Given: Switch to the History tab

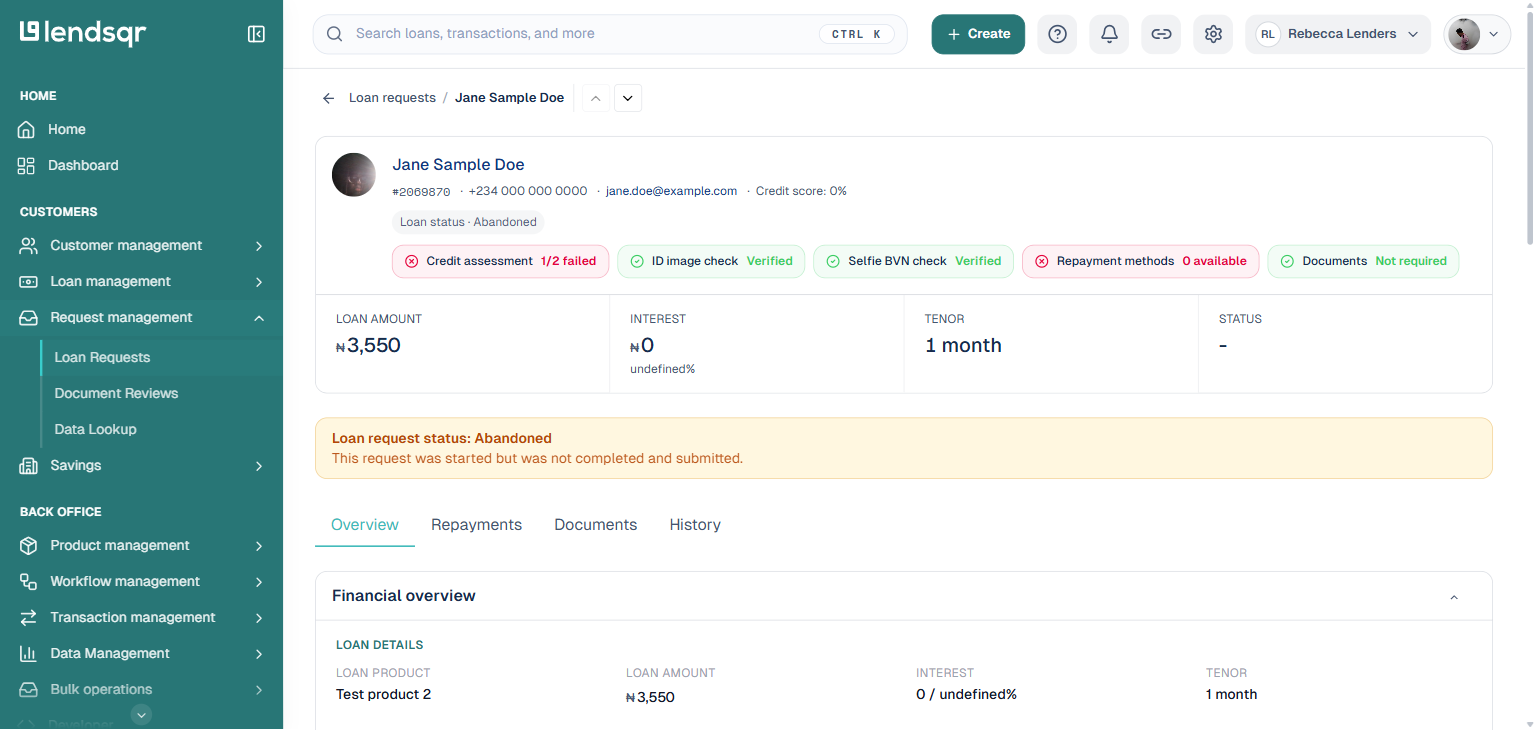Looking at the screenshot, I should pyautogui.click(x=695, y=525).
